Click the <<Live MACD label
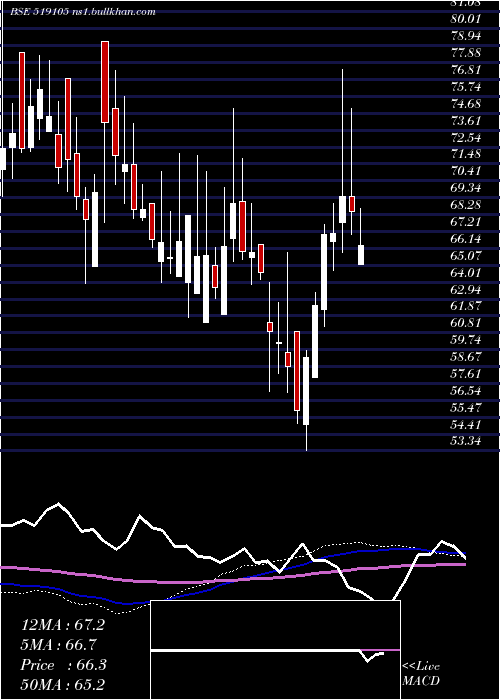The height and width of the screenshot is (700, 500). 421,674
